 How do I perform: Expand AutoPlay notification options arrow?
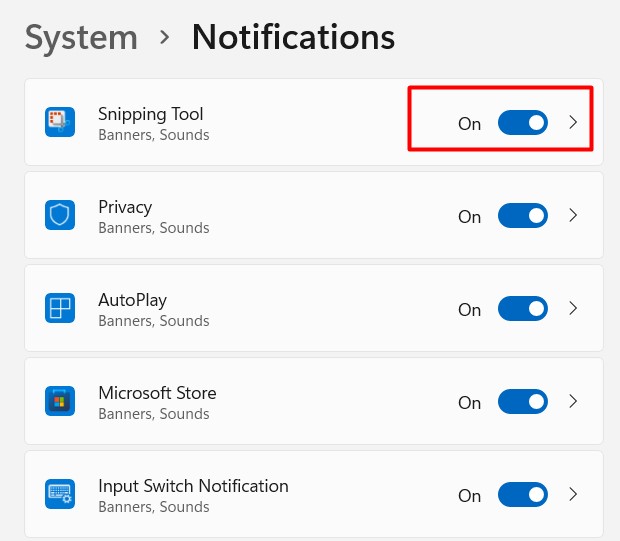573,309
